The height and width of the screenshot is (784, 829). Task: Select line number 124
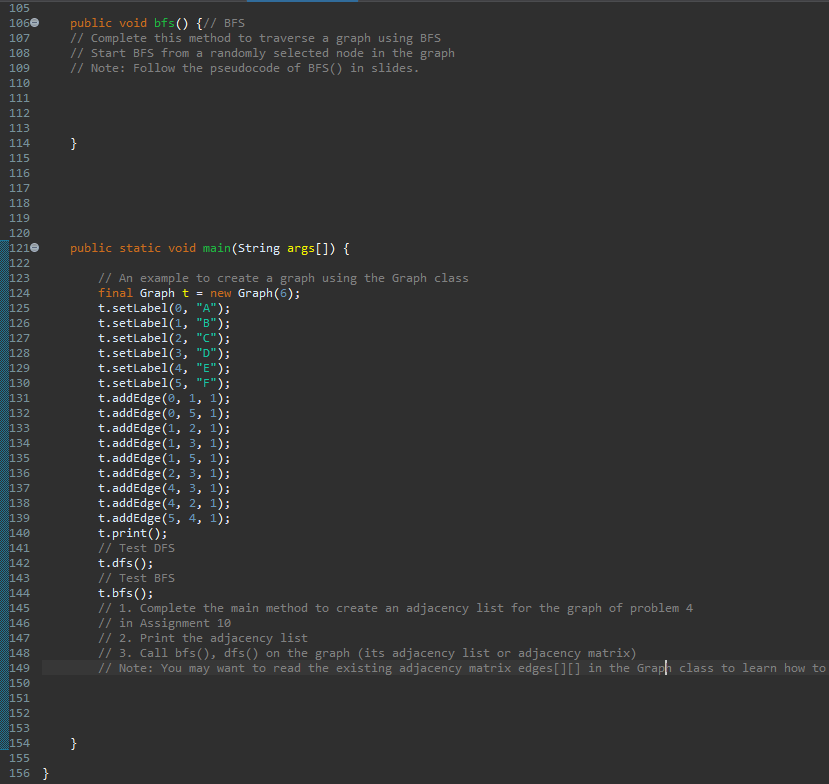(18, 292)
